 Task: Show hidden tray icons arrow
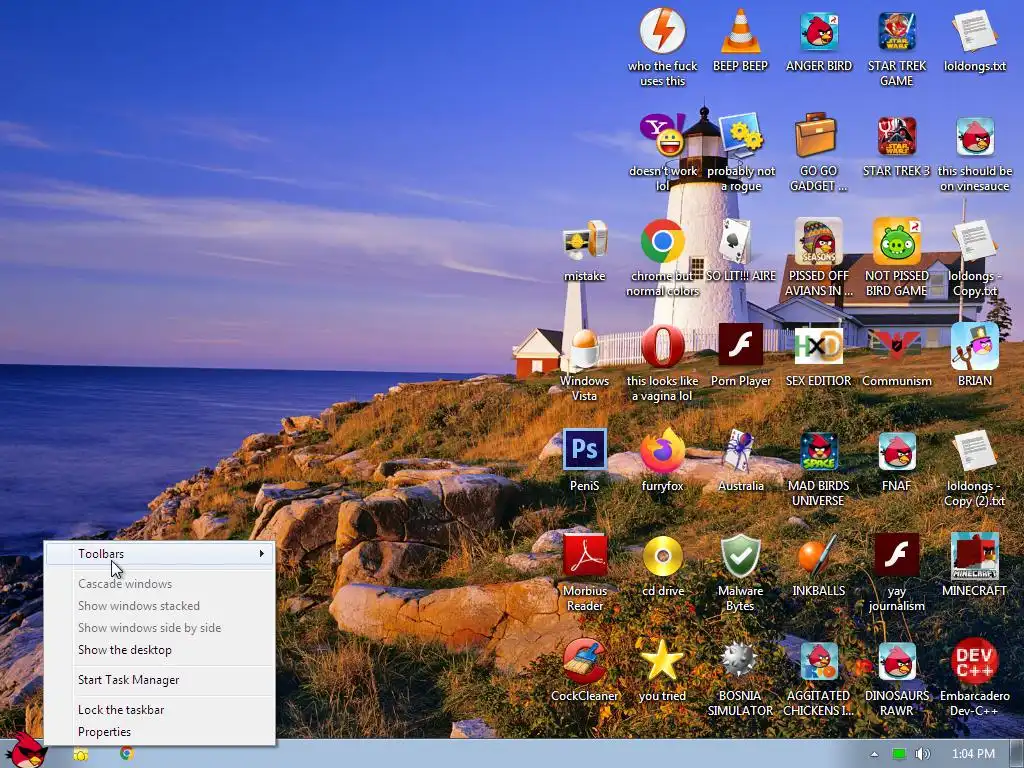tap(874, 754)
